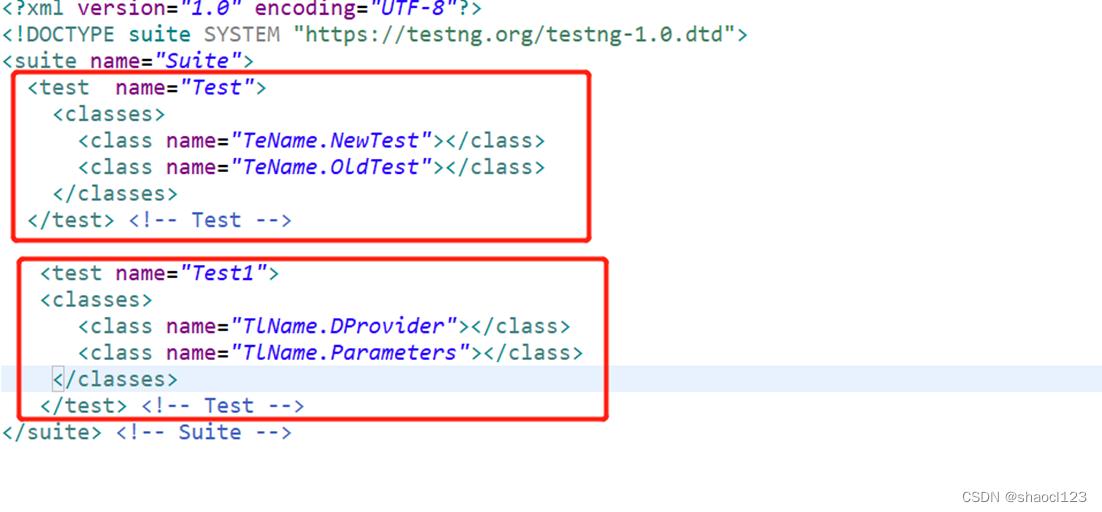Click the </test> line below highlighted row
The width and height of the screenshot is (1102, 512).
(172, 405)
